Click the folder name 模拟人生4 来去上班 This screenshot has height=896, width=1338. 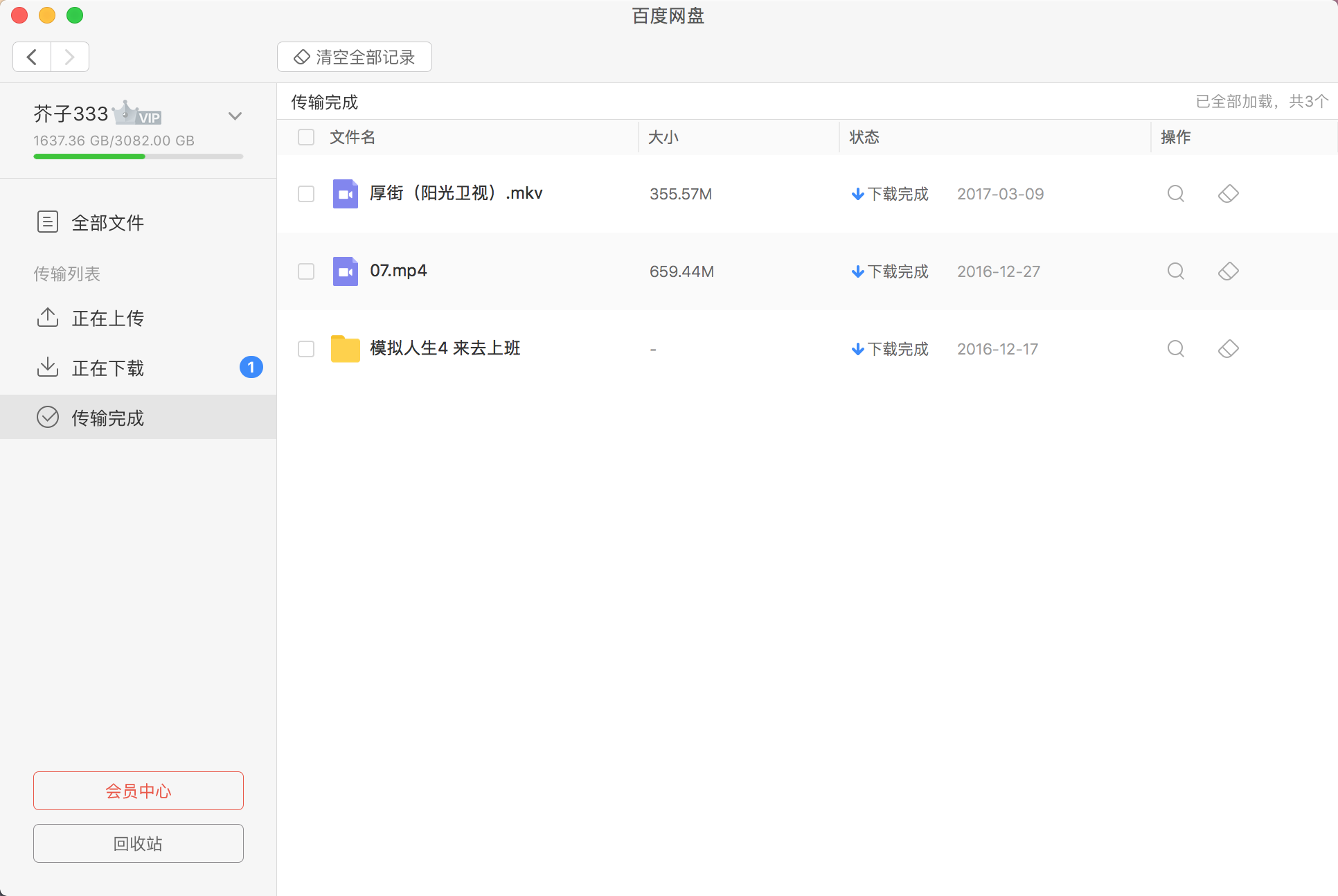coord(445,348)
